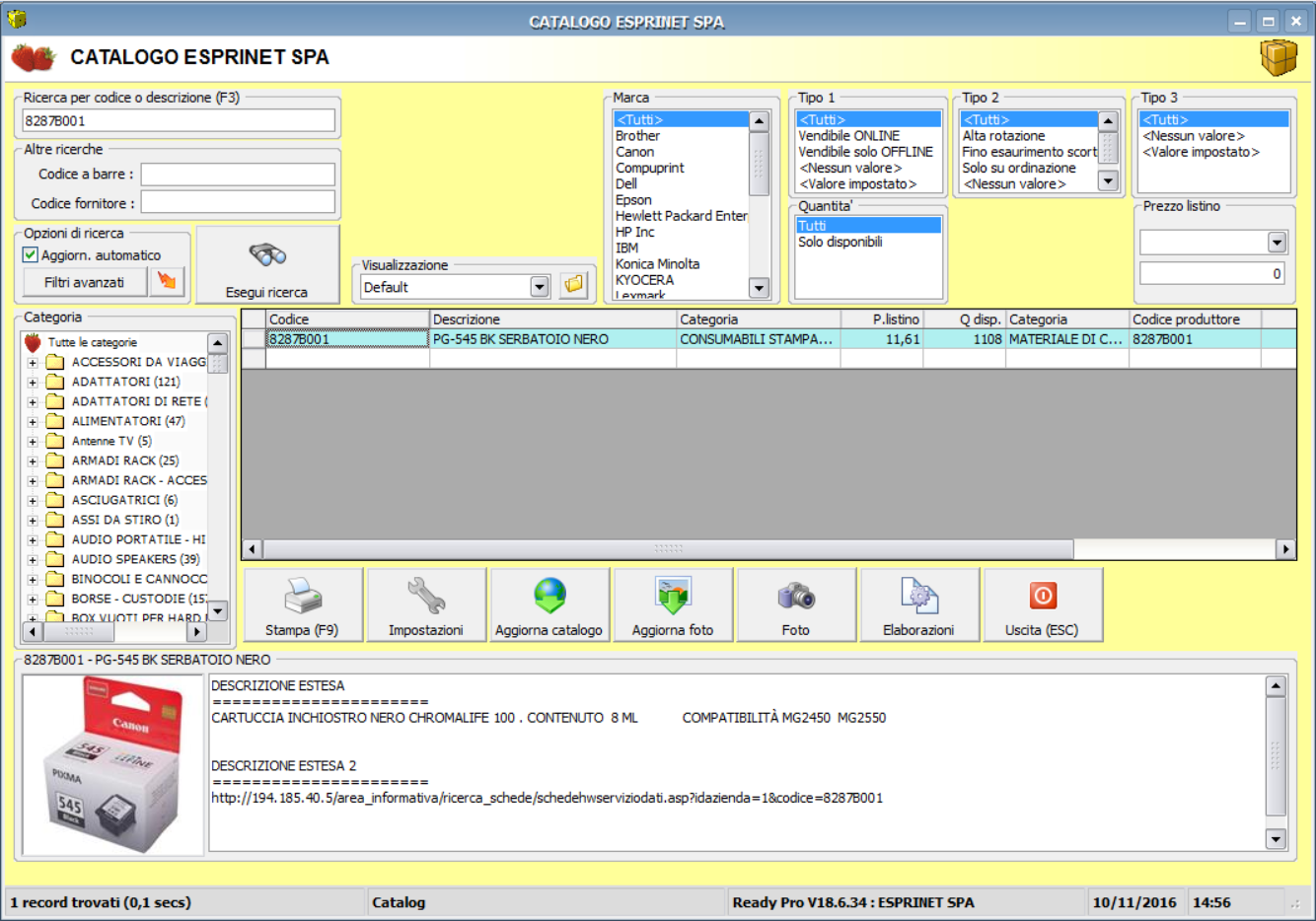Click the binoculars Esegui ricerca icon
Viewport: 1316px width, 921px height.
(x=267, y=255)
